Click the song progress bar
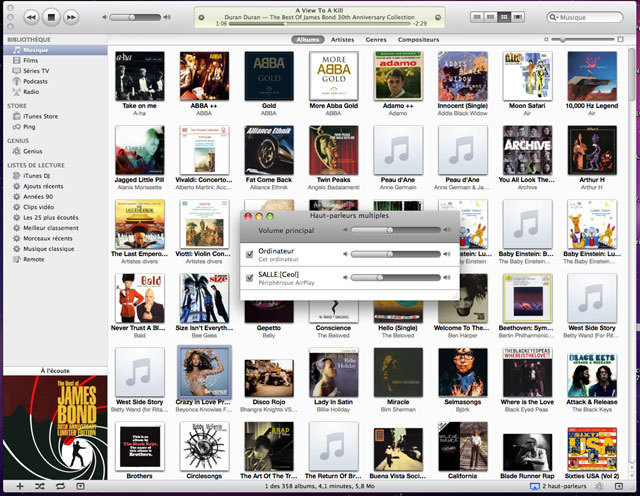 (320, 24)
